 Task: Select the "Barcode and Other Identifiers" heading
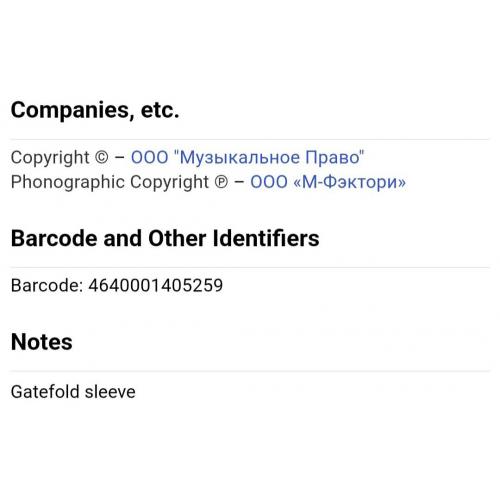tap(165, 238)
